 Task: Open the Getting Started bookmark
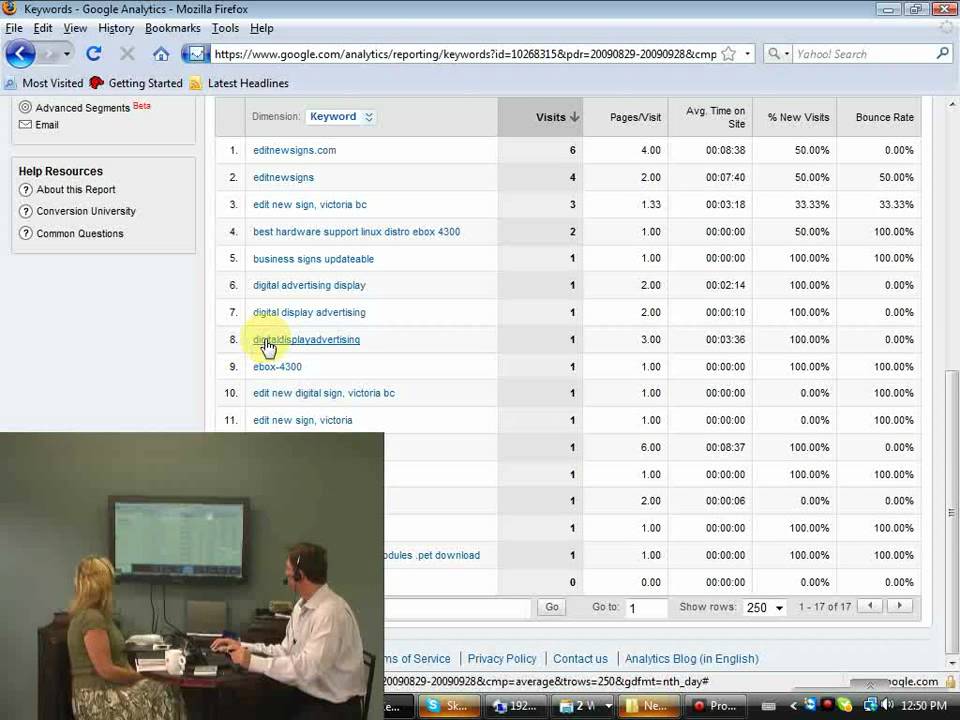136,83
